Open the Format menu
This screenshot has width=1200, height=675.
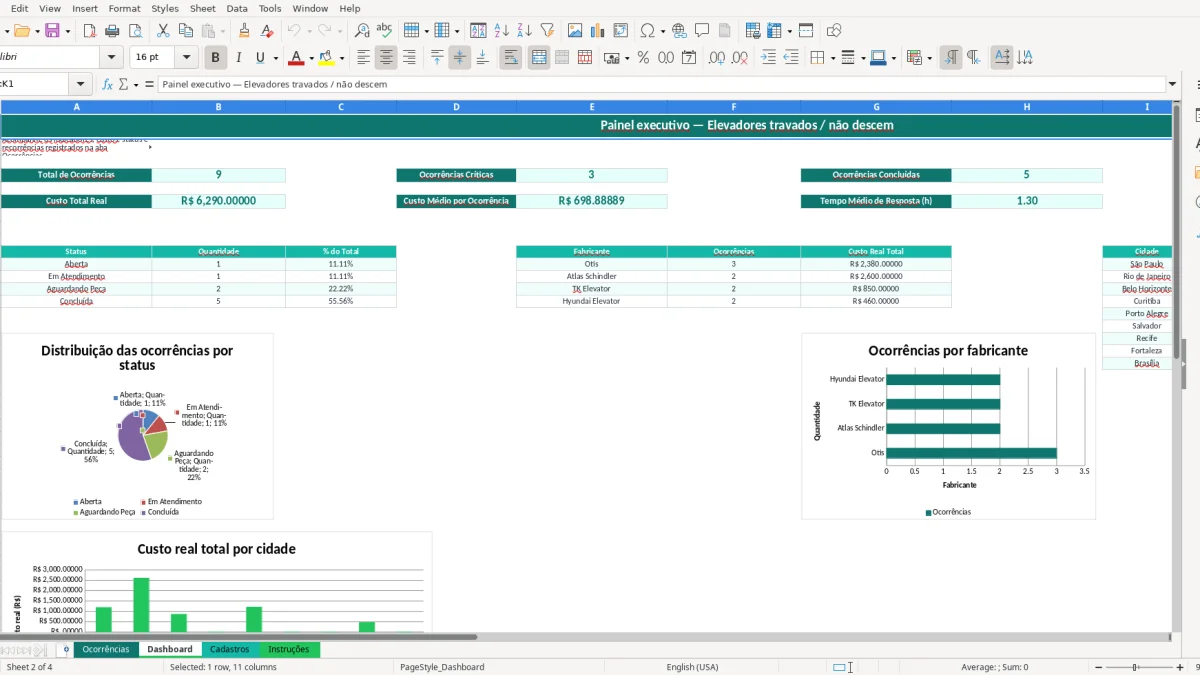tap(124, 8)
